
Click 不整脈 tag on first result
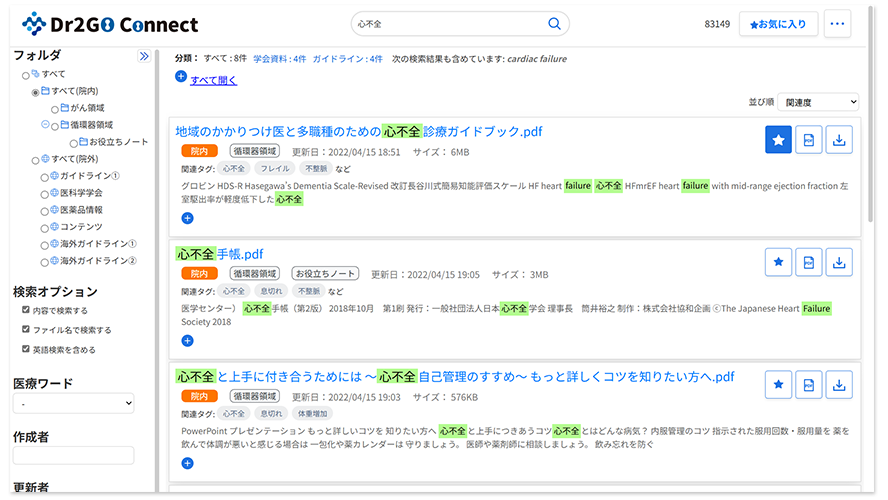315,169
